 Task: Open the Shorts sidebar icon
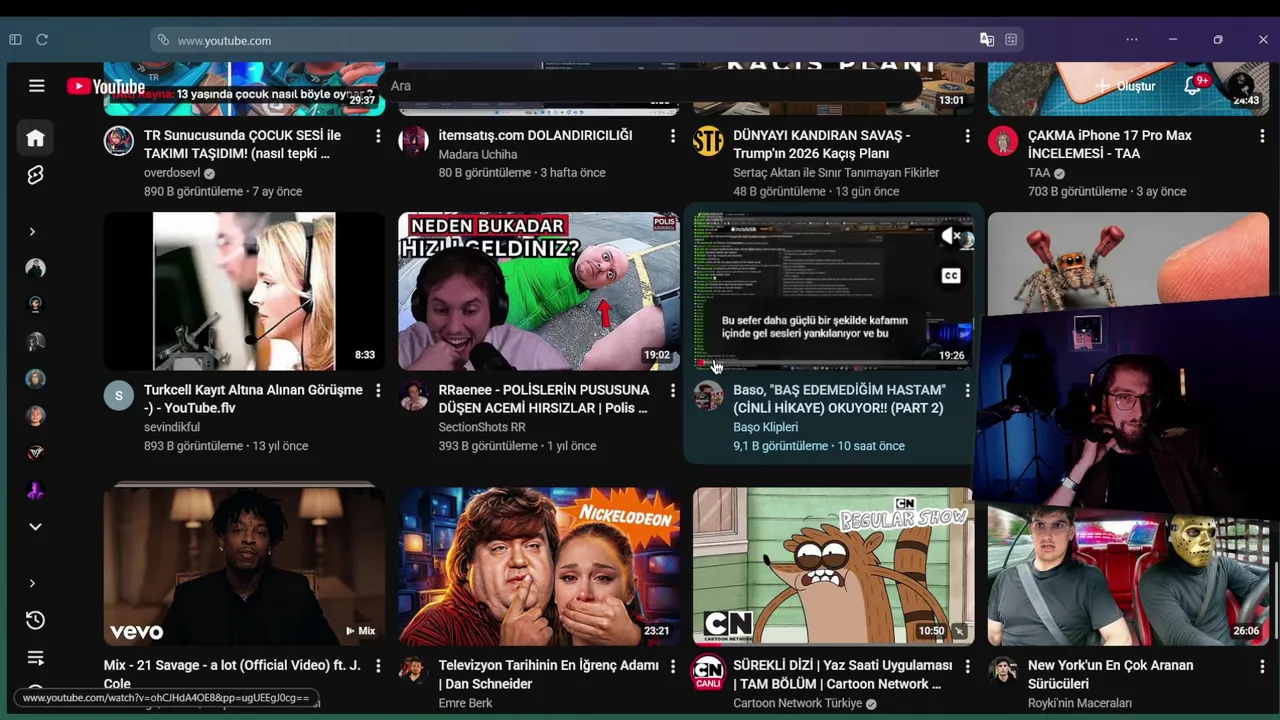click(35, 175)
